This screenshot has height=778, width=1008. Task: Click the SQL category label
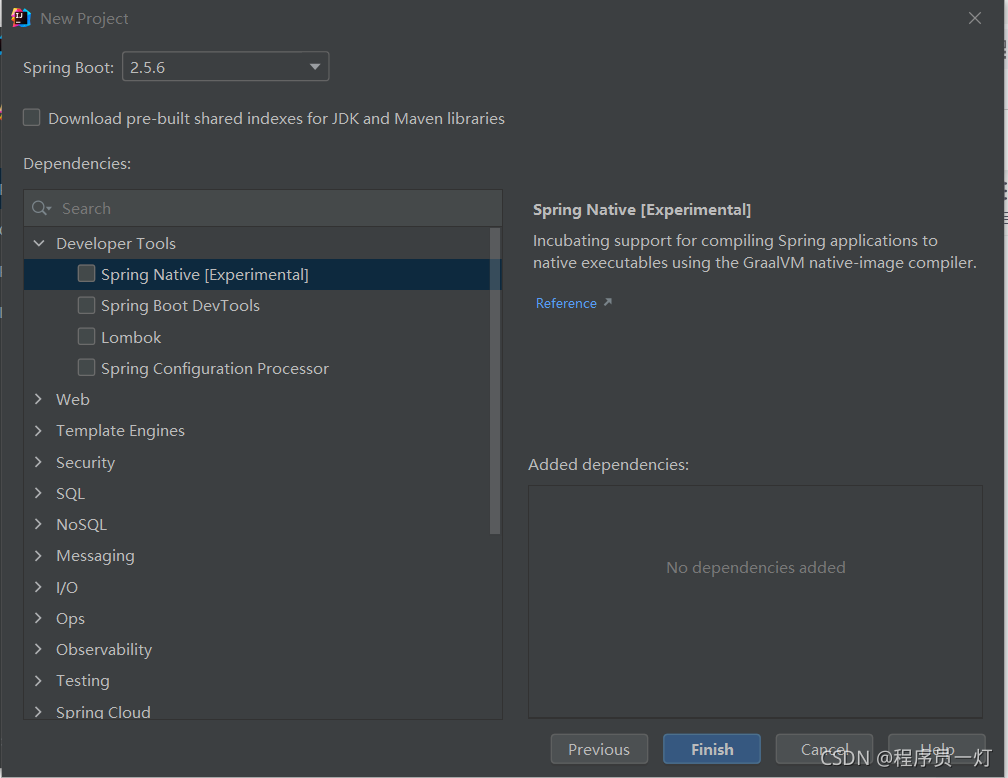70,493
